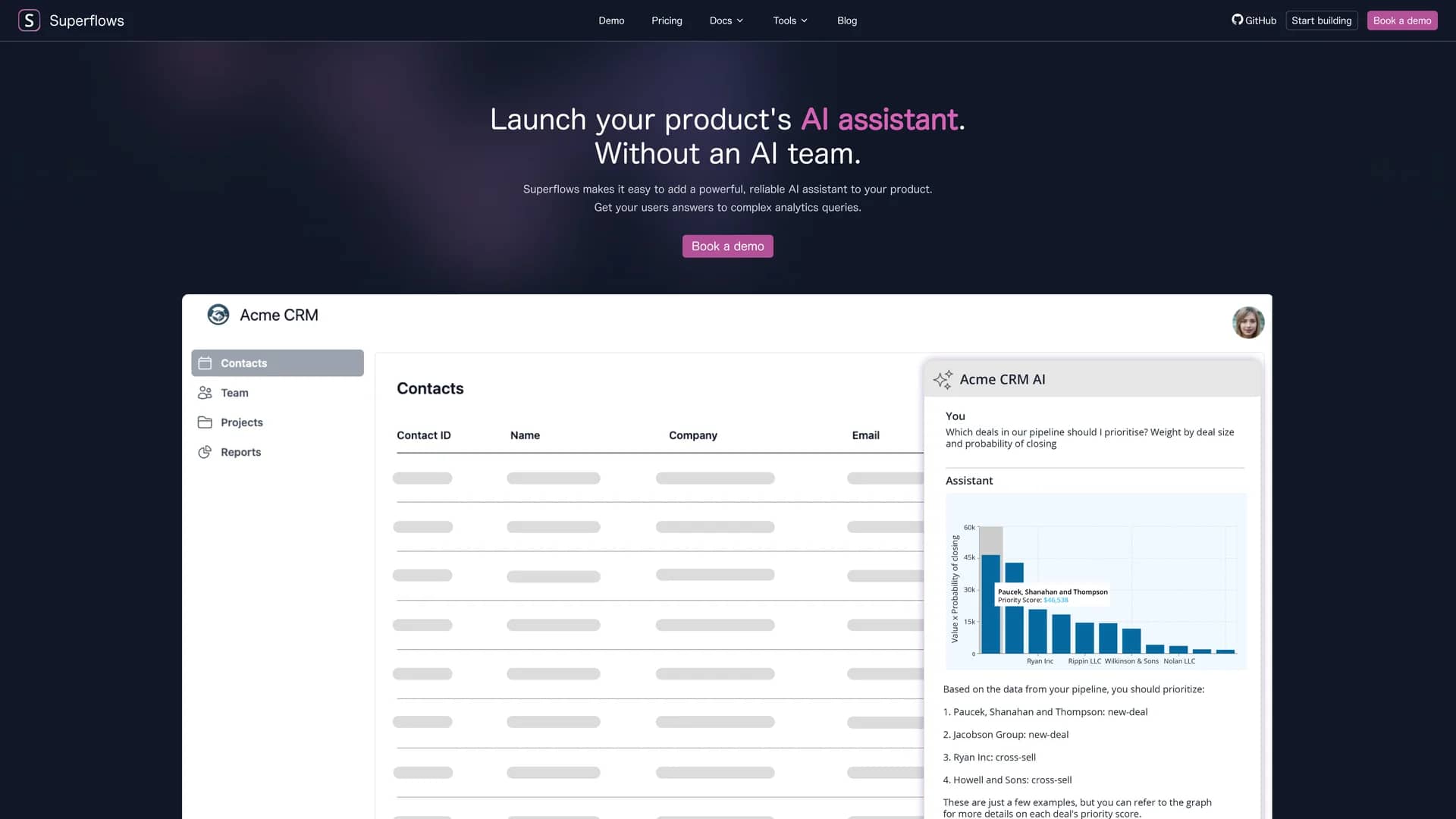Click the Ryan Inc chart axis label
Screen dimensions: 1456x819
1040,661
